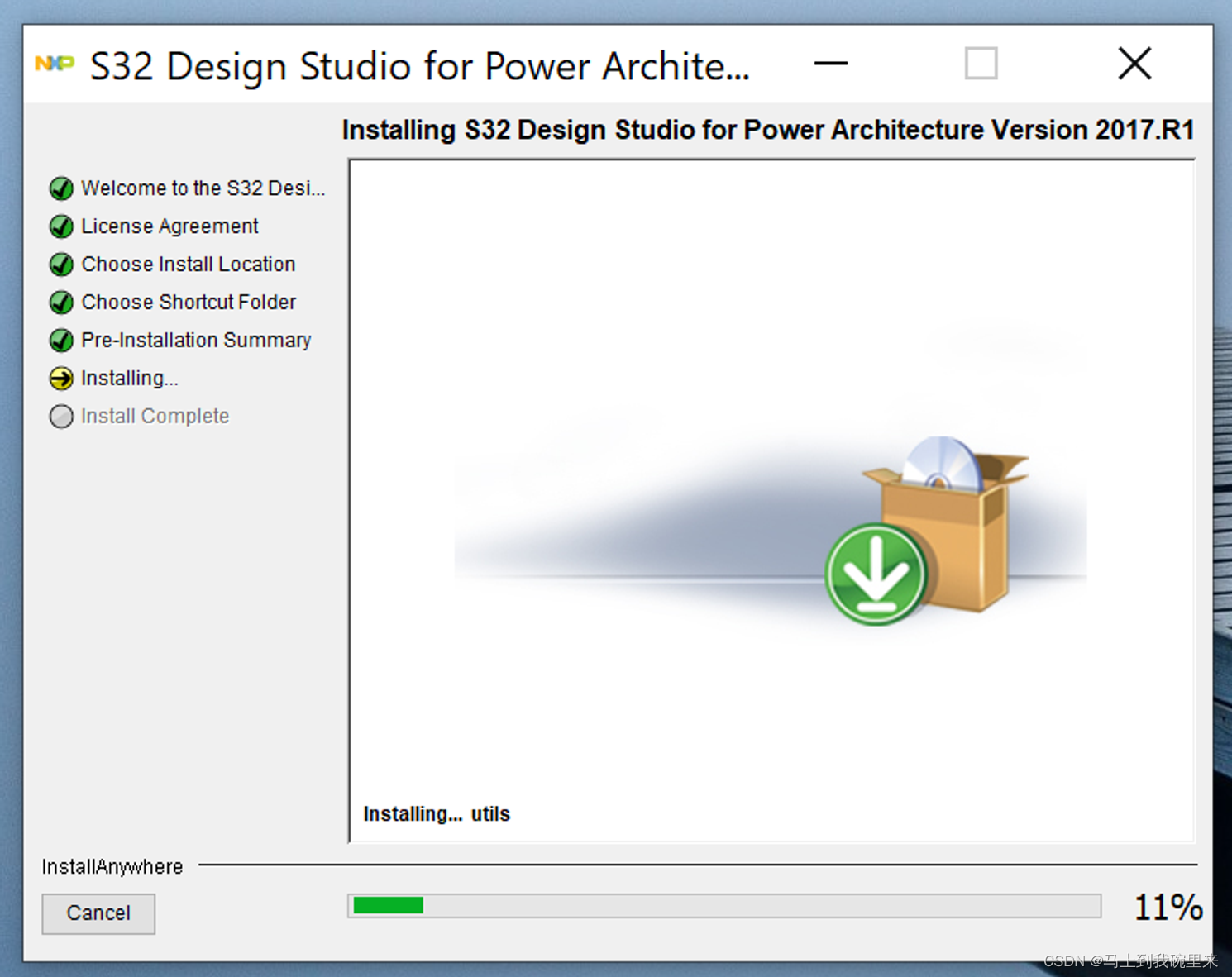Select 'Installing...' step text in sidebar
This screenshot has height=977, width=1232.
tap(129, 379)
